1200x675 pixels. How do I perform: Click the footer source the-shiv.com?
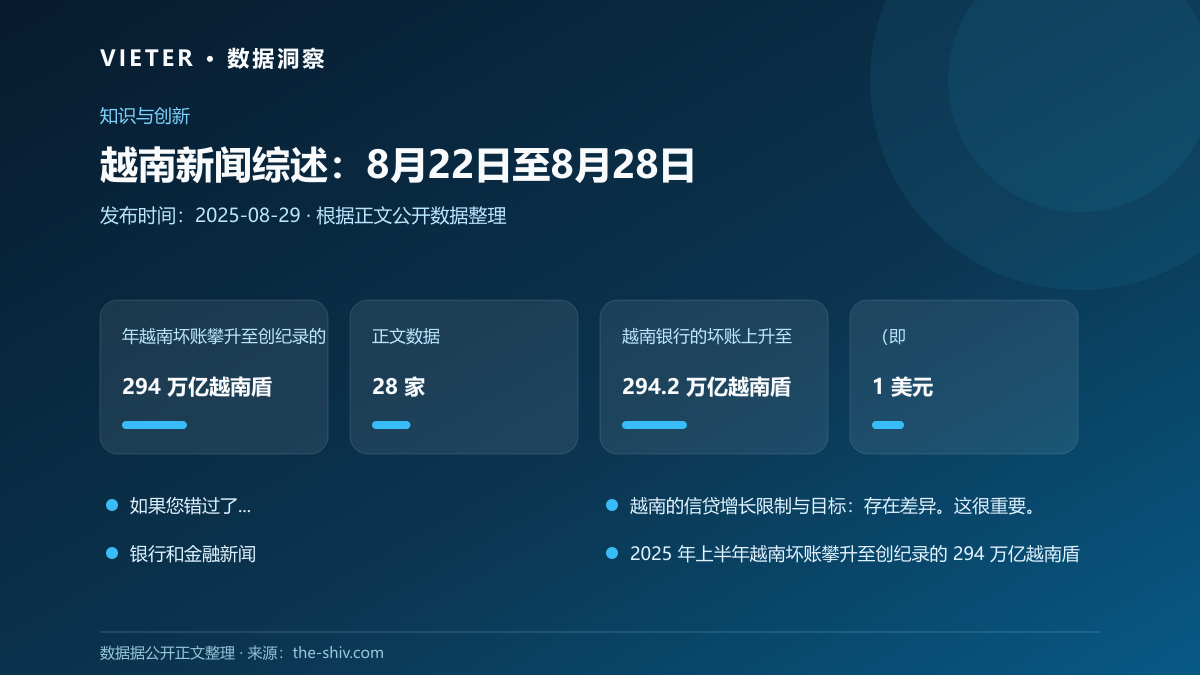click(x=338, y=653)
